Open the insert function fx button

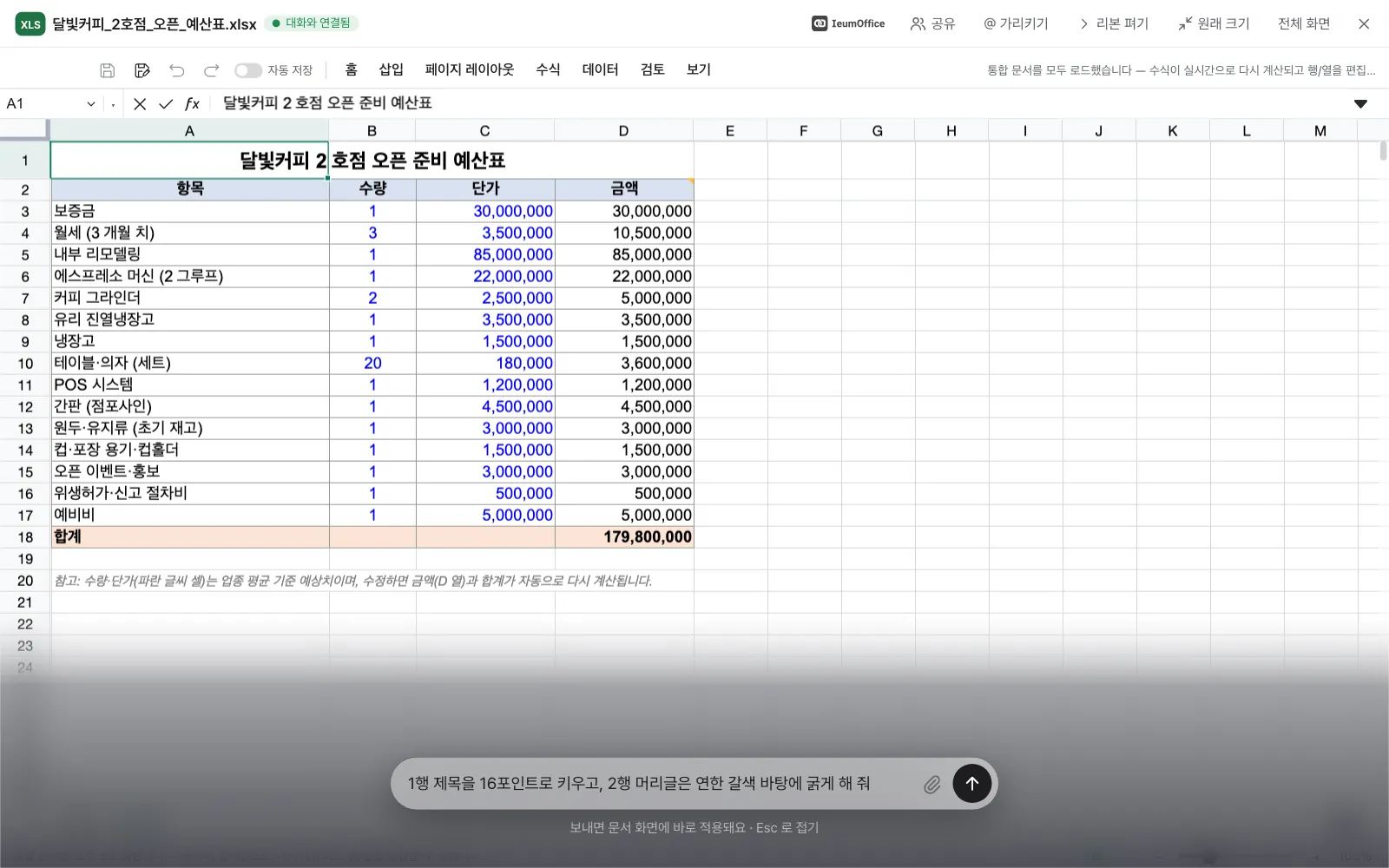click(192, 104)
